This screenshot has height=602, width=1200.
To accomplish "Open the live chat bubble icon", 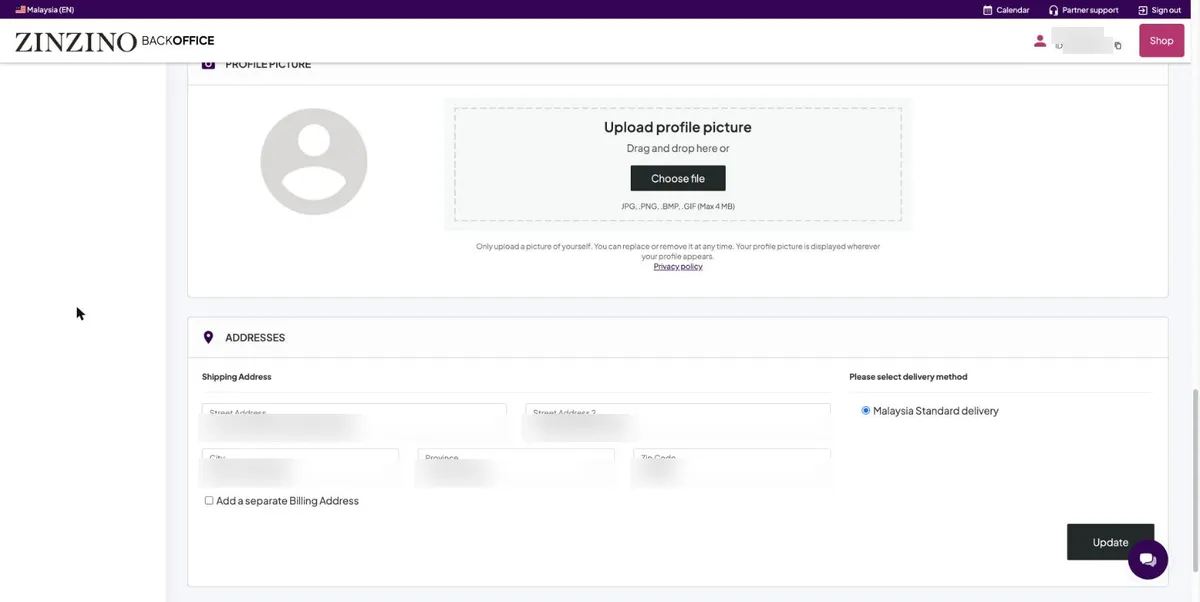I will point(1148,559).
